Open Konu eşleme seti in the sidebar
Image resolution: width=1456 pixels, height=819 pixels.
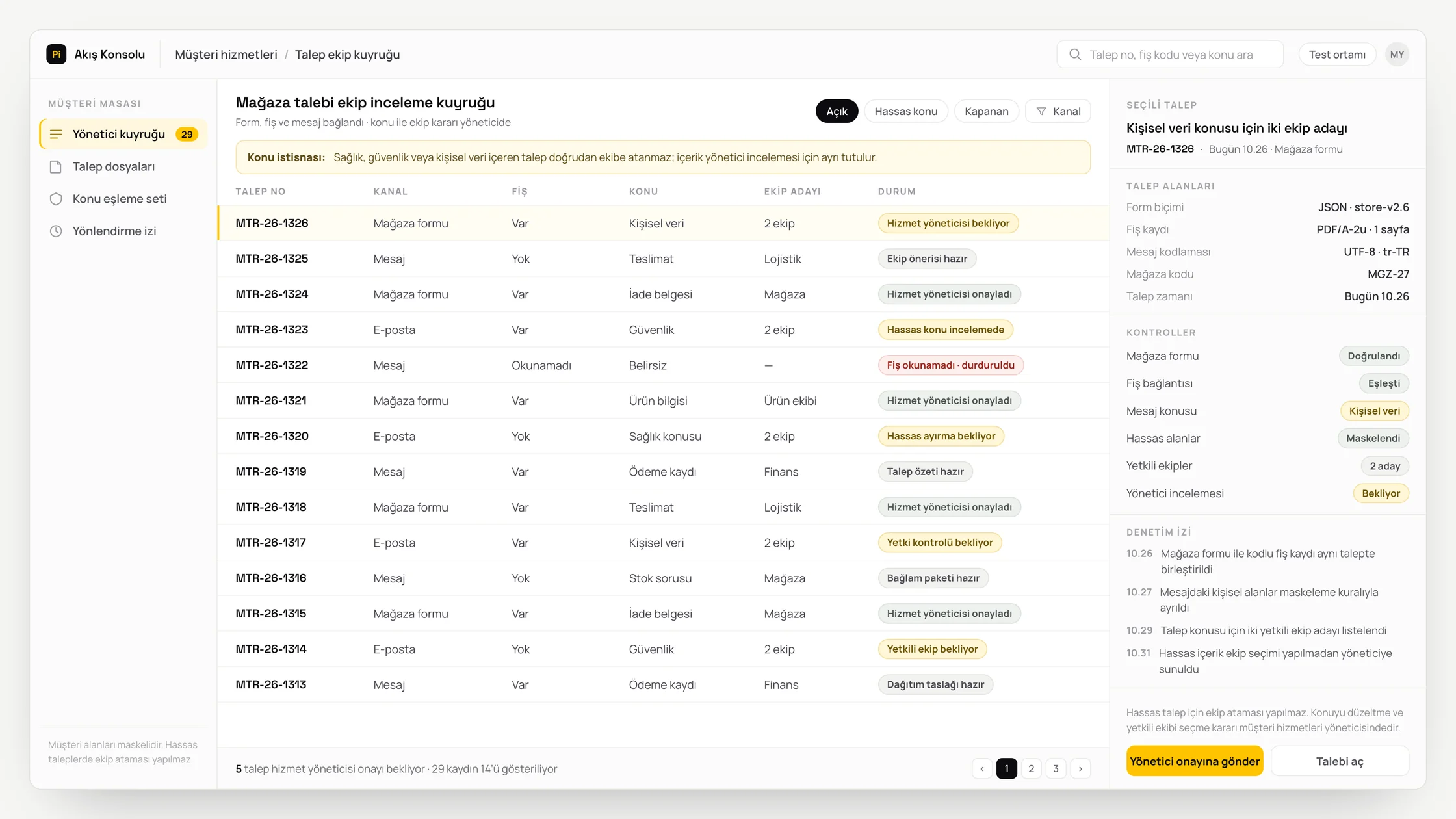[x=123, y=199]
